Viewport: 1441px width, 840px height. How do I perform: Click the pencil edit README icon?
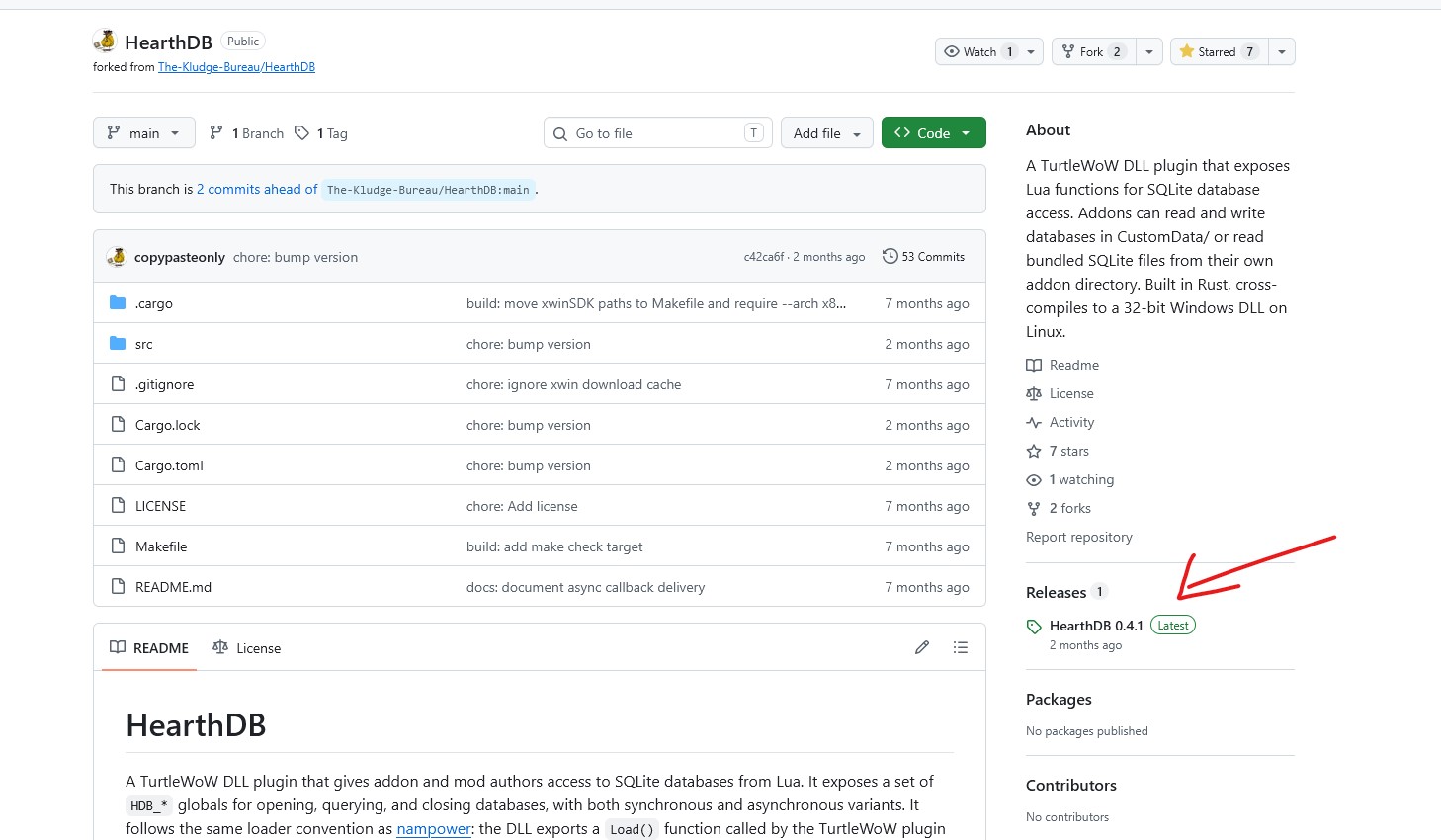922,647
